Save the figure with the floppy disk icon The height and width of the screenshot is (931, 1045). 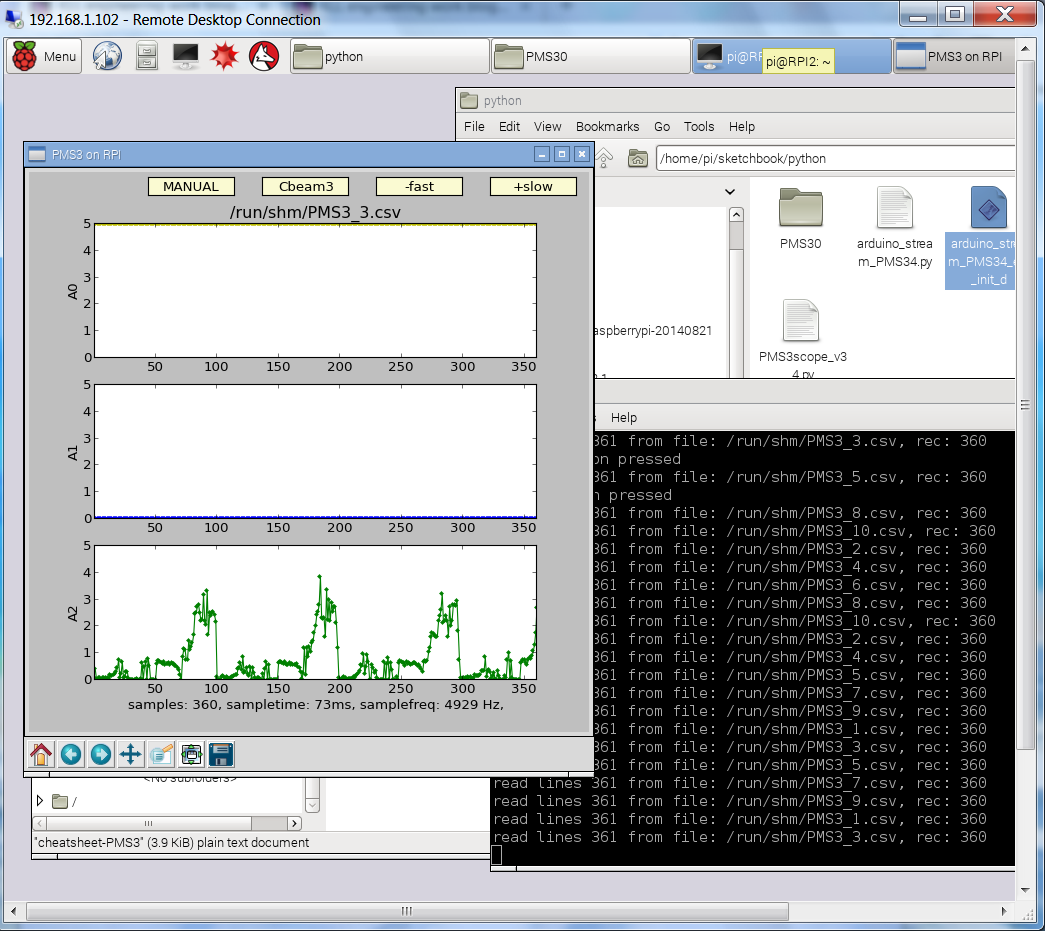221,754
